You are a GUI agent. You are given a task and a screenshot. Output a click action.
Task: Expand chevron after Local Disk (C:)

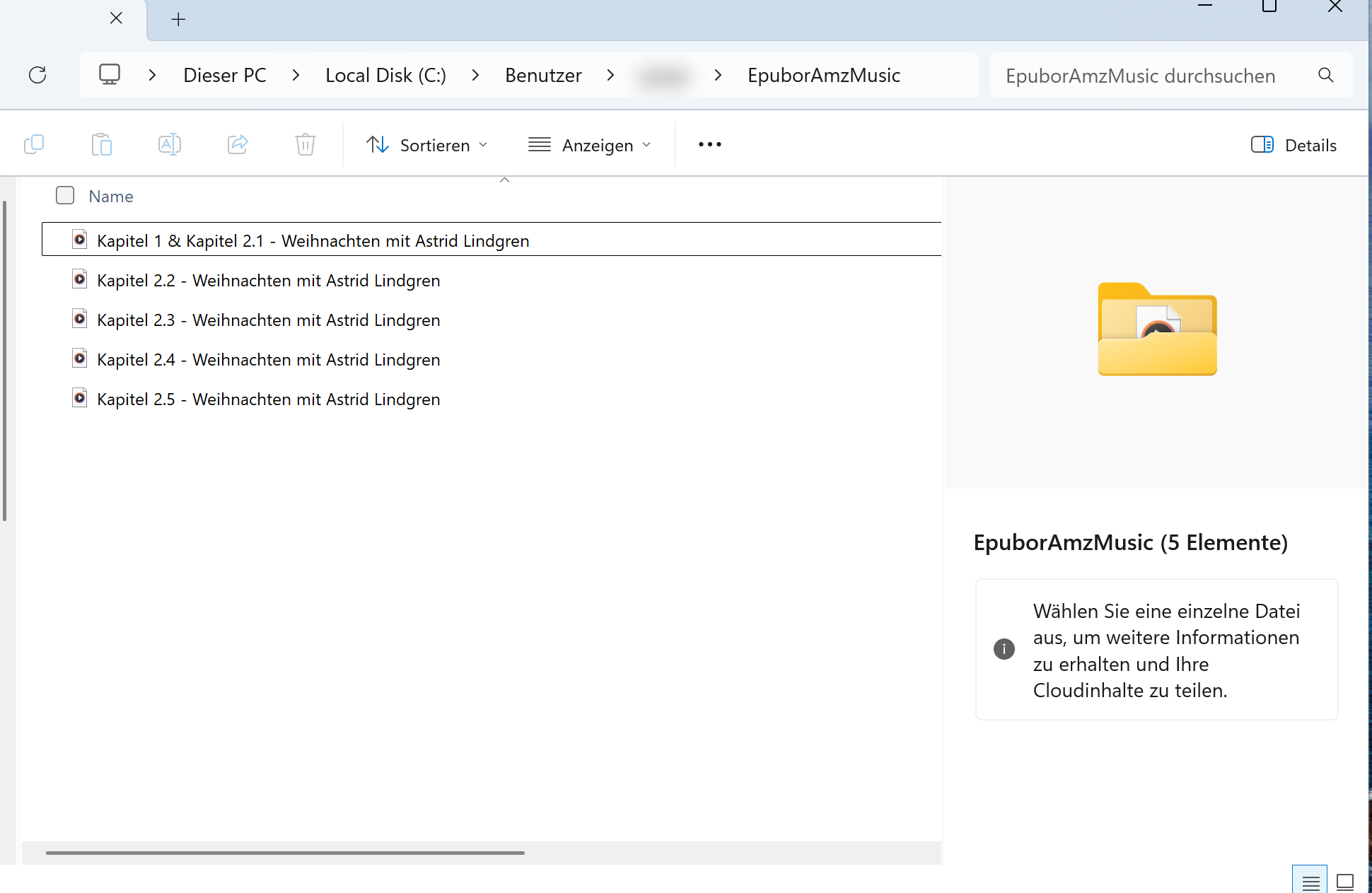pos(475,76)
